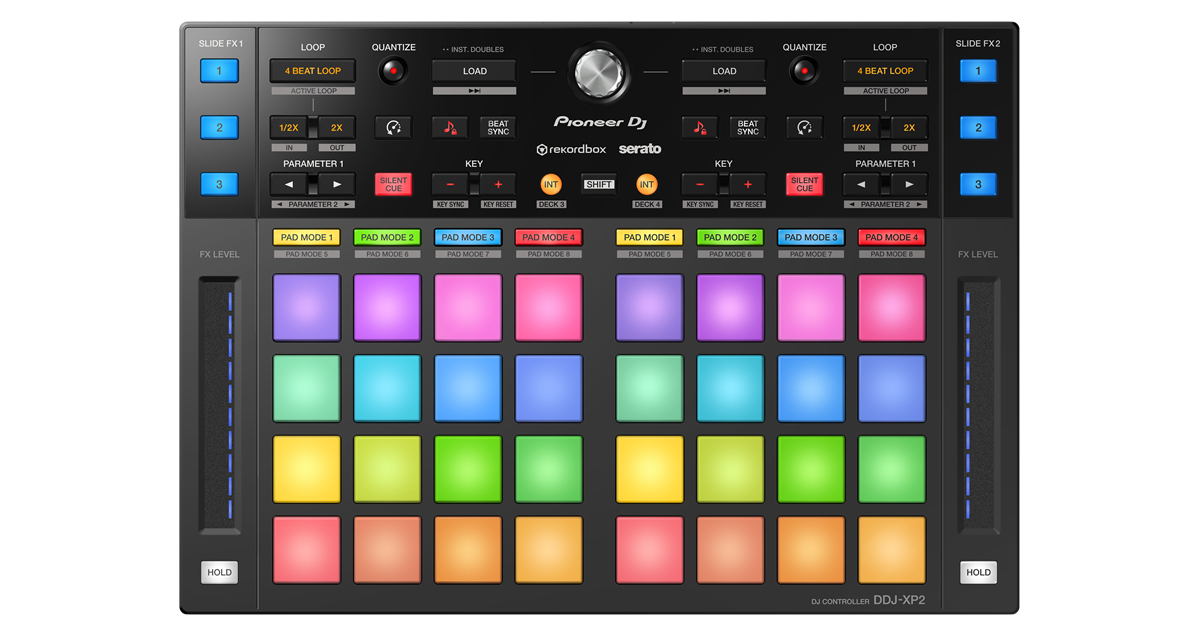This screenshot has width=1200, height=630.
Task: Click the center SHIFT button
Action: [x=599, y=184]
